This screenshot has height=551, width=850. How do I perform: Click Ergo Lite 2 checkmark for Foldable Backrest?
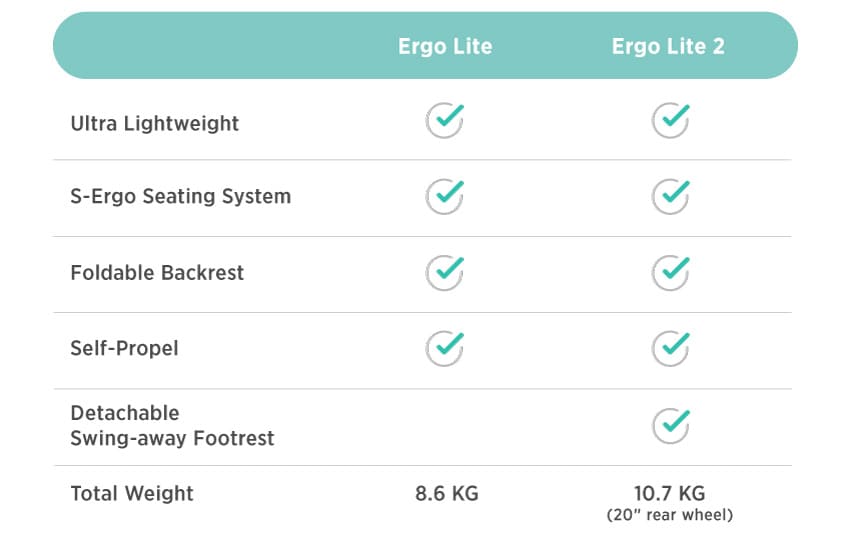coord(671,272)
